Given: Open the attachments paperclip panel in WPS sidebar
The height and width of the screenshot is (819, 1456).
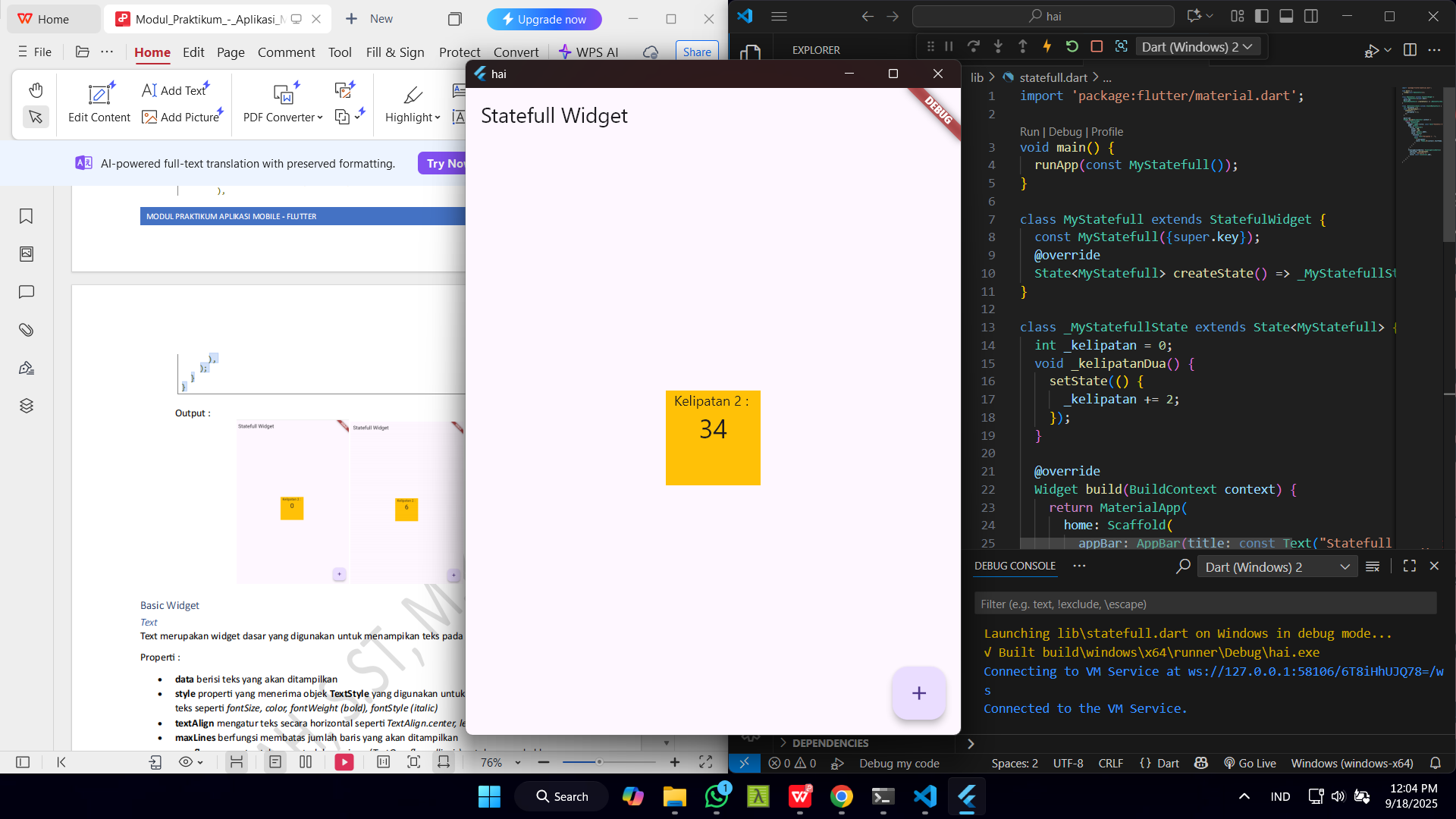Looking at the screenshot, I should [26, 330].
